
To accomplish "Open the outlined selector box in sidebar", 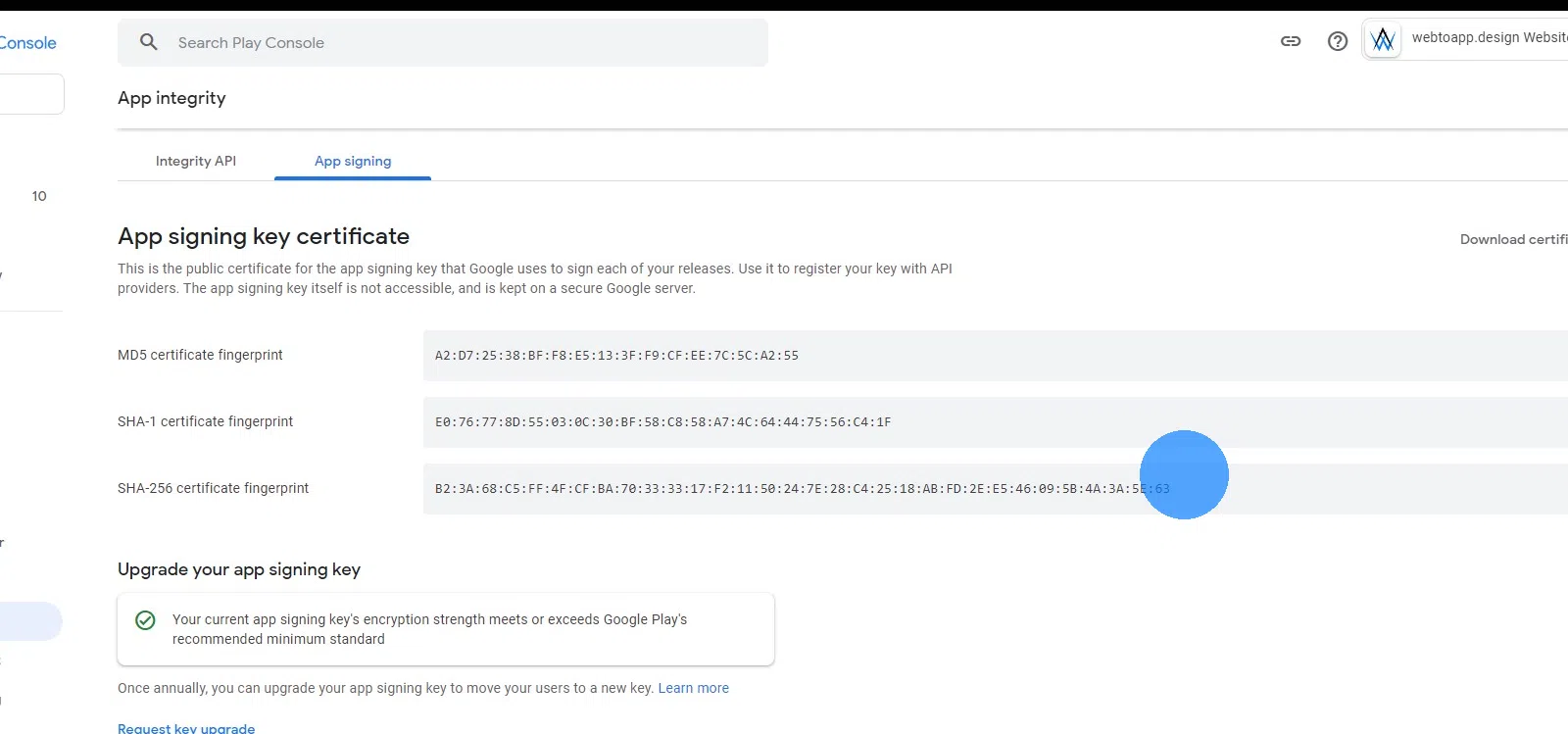I will pyautogui.click(x=29, y=94).
